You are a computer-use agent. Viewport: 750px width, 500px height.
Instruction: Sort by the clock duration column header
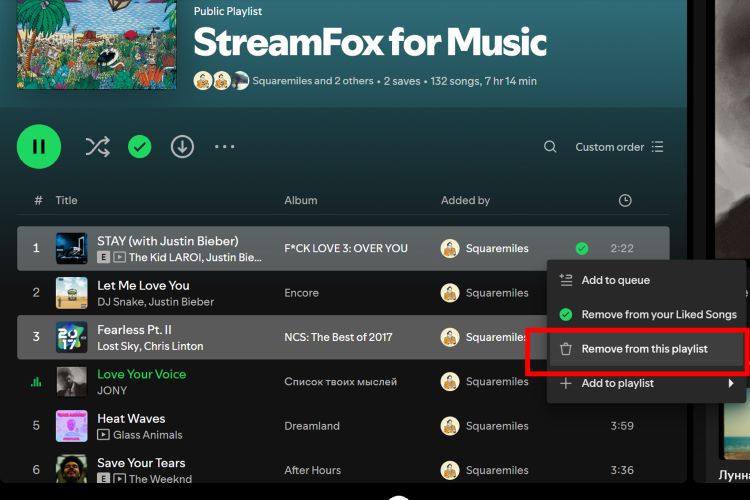(625, 200)
